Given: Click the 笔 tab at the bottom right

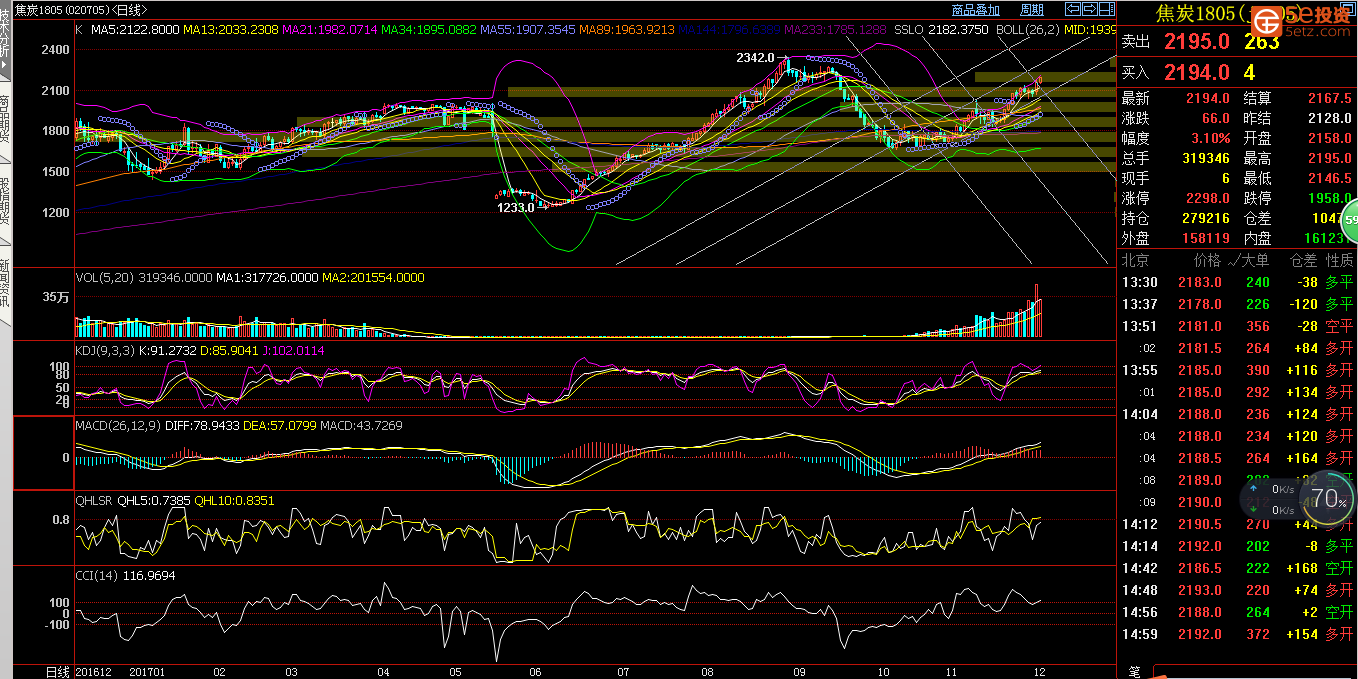Looking at the screenshot, I should coord(1134,671).
